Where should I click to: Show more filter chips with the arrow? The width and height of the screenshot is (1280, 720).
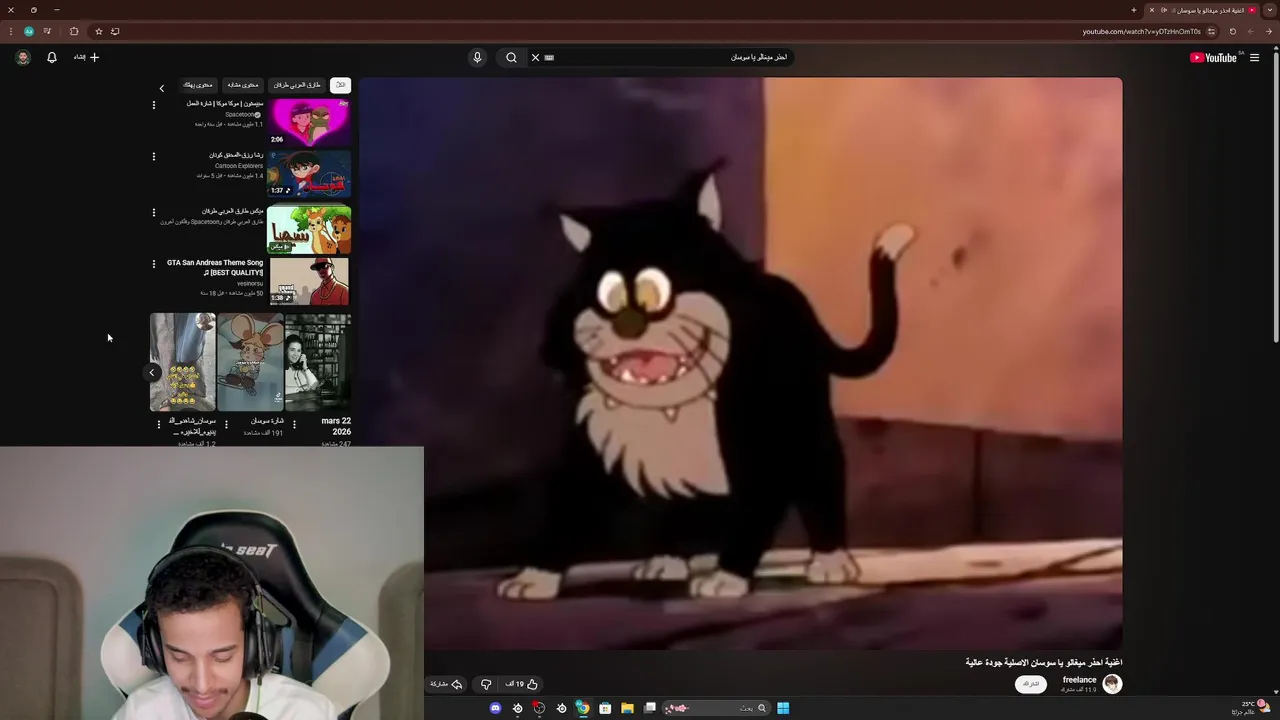161,88
